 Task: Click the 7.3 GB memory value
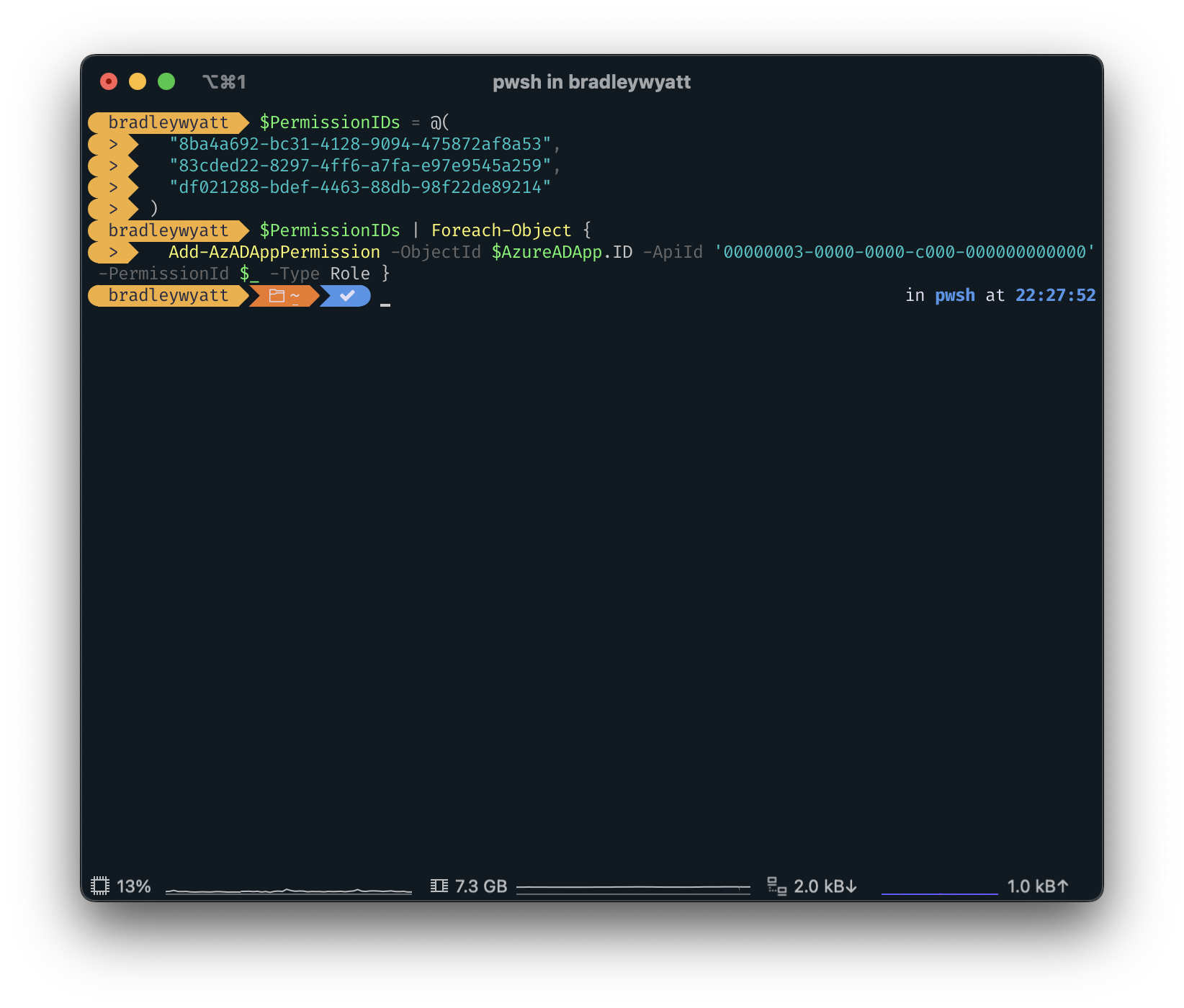(x=481, y=886)
